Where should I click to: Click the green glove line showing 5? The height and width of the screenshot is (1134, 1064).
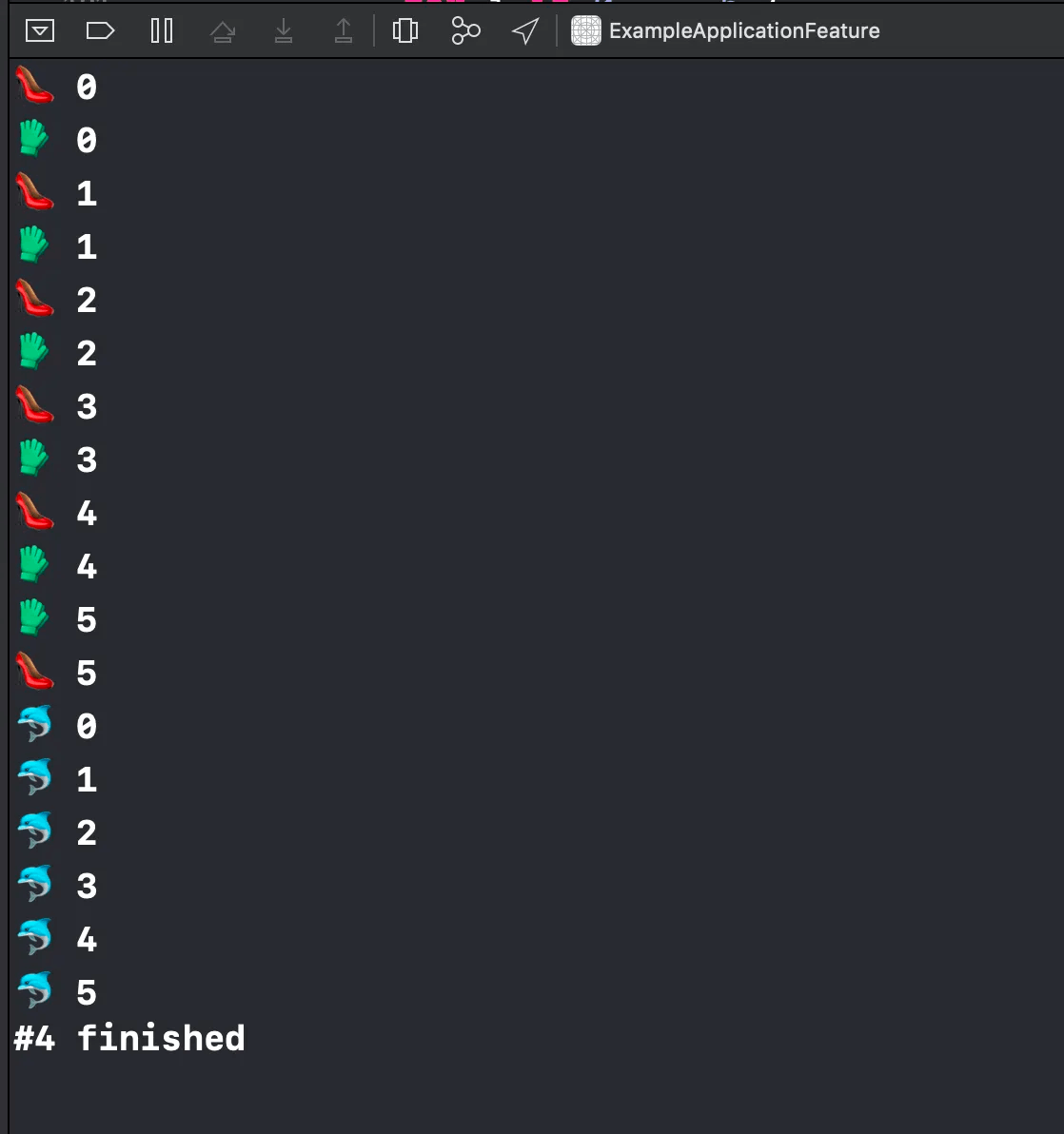(56, 619)
